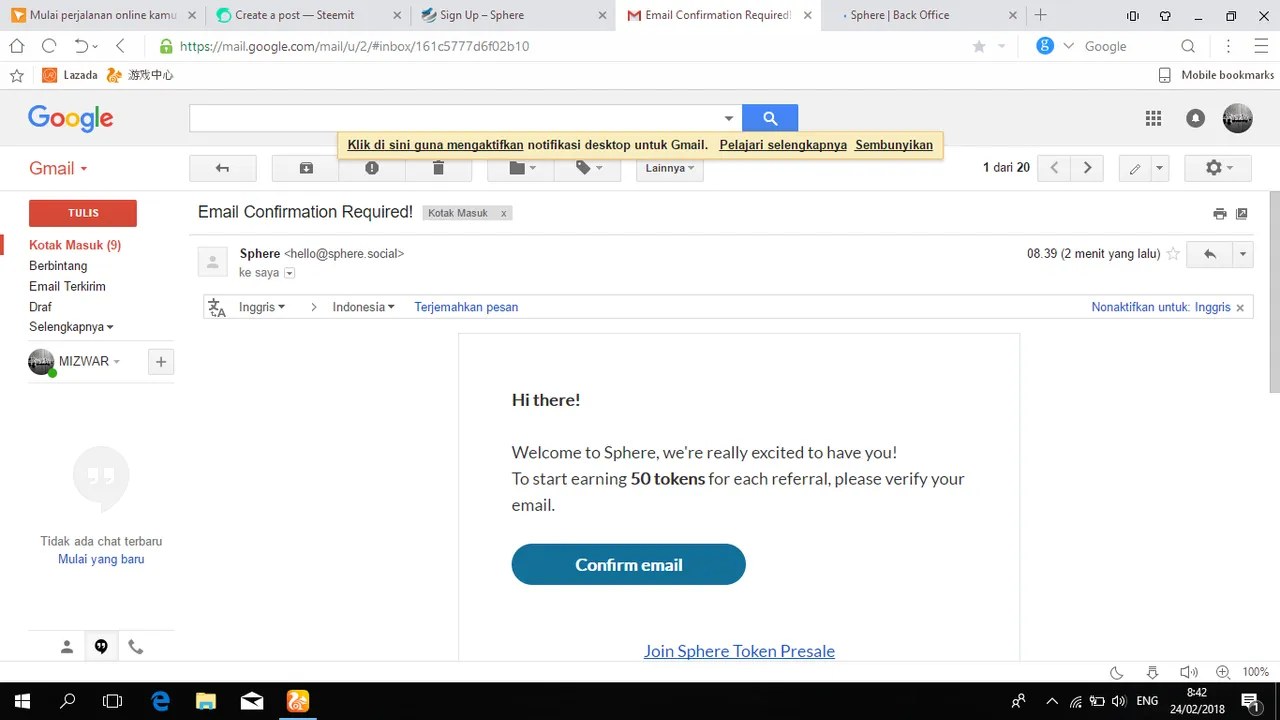Click the browser home icon
This screenshot has height=720, width=1280.
coord(17,46)
